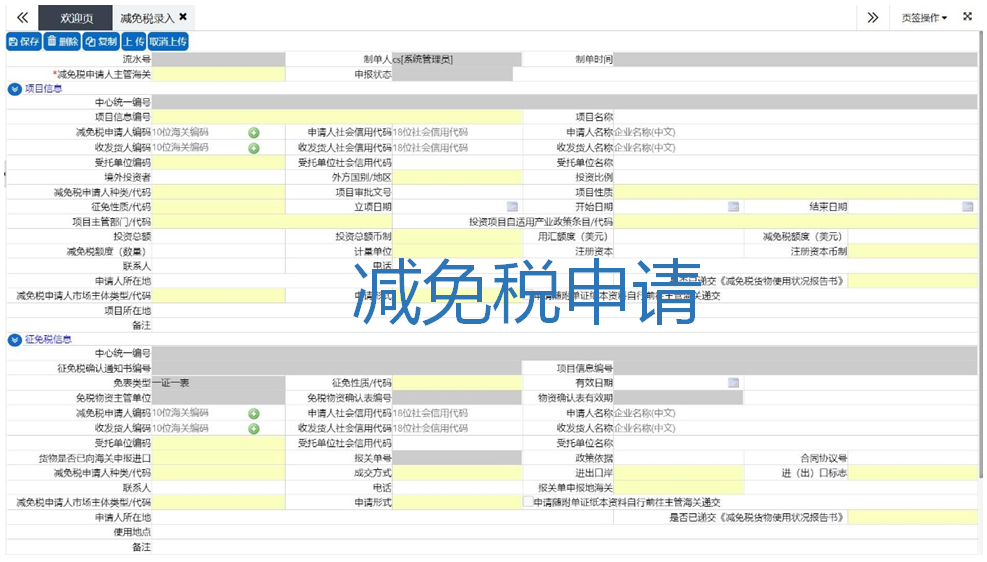987x562 pixels.
Task: Open 征免性质/代码 field in 项目信息
Action: pos(218,206)
